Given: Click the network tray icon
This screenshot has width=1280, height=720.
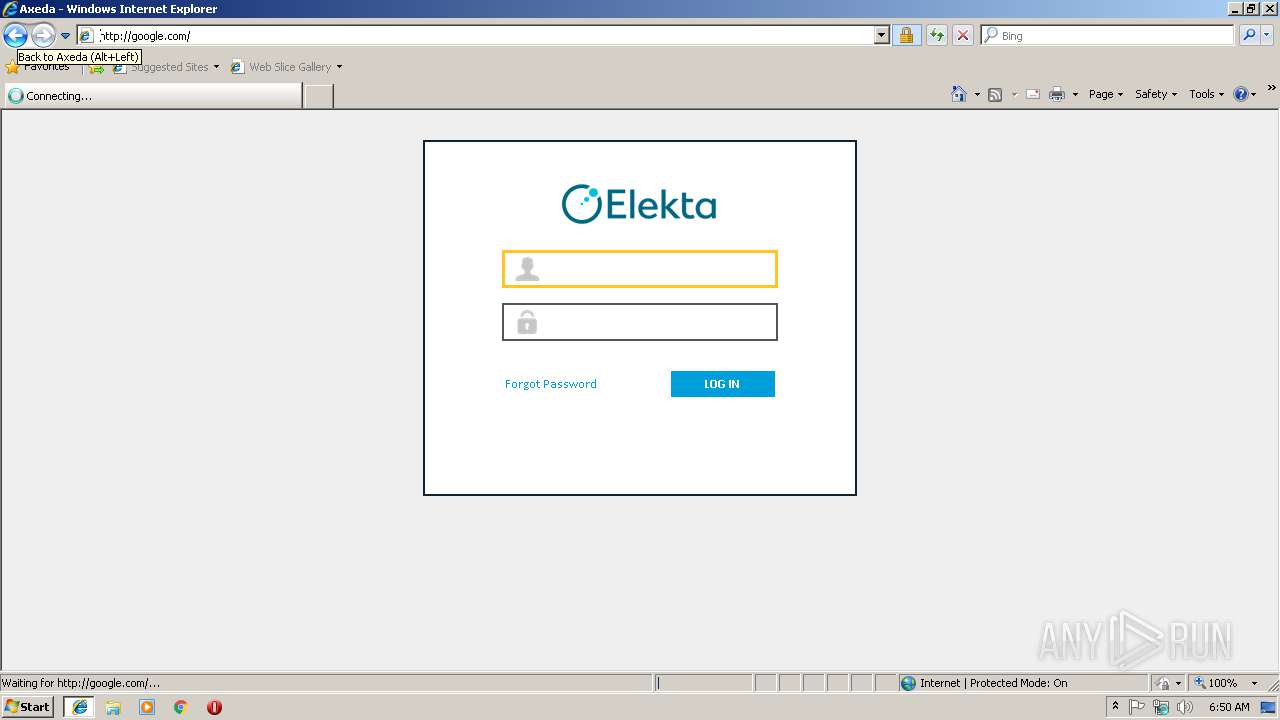Looking at the screenshot, I should click(1161, 707).
